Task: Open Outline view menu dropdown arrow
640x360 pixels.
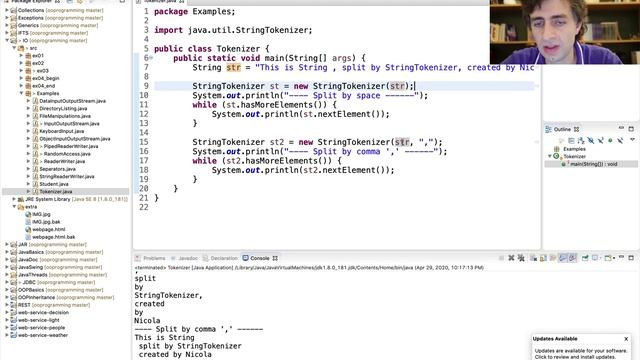Action: point(632,140)
